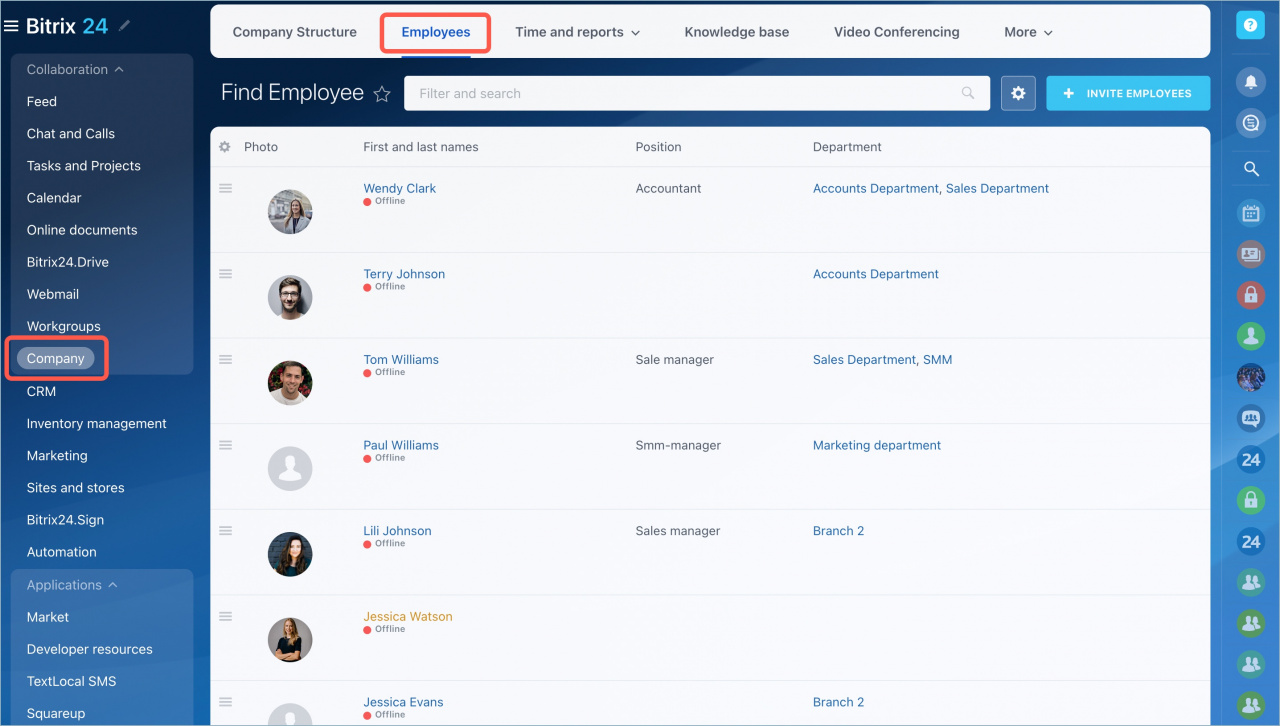Open Online documents menu item

coord(82,230)
